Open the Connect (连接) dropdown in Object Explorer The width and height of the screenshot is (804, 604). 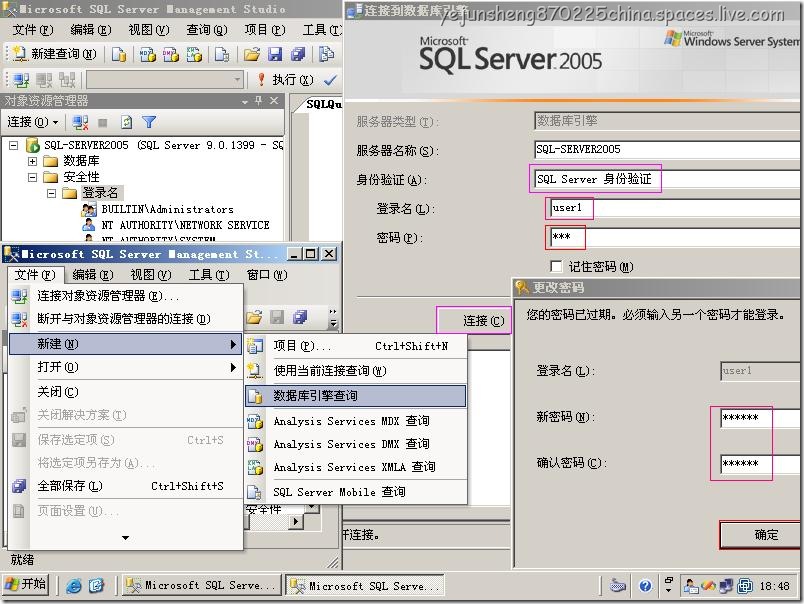click(x=32, y=122)
